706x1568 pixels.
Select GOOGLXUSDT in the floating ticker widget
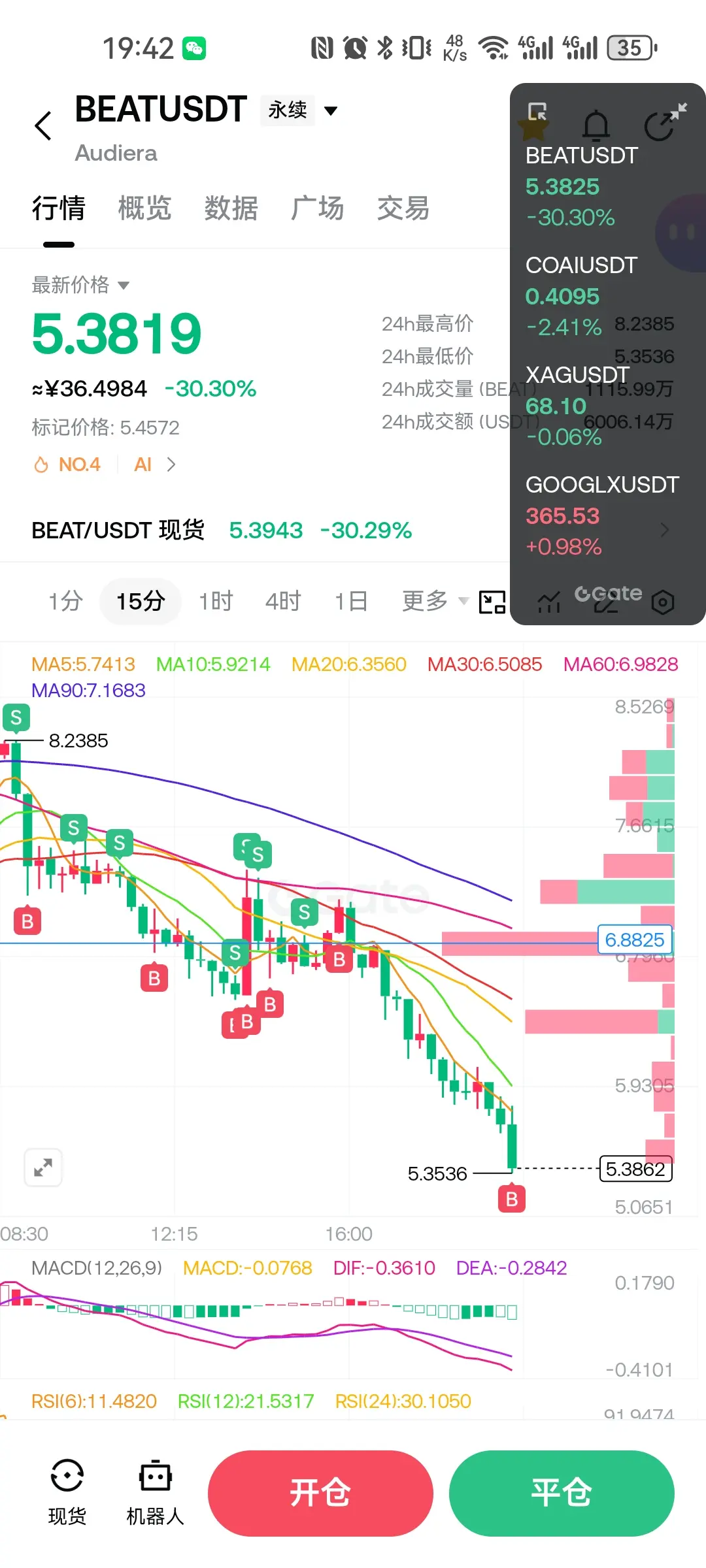point(602,515)
